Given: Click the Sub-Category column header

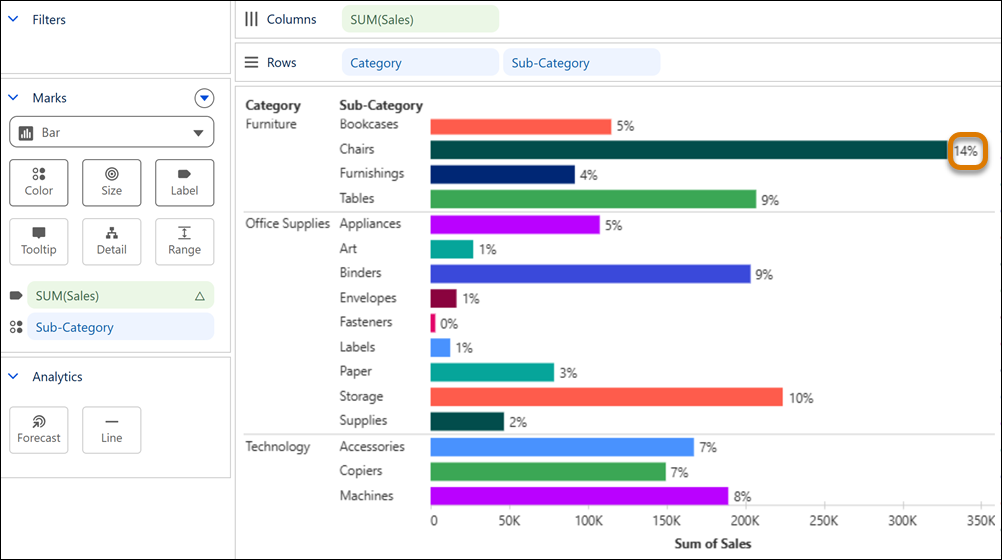Looking at the screenshot, I should [x=381, y=105].
